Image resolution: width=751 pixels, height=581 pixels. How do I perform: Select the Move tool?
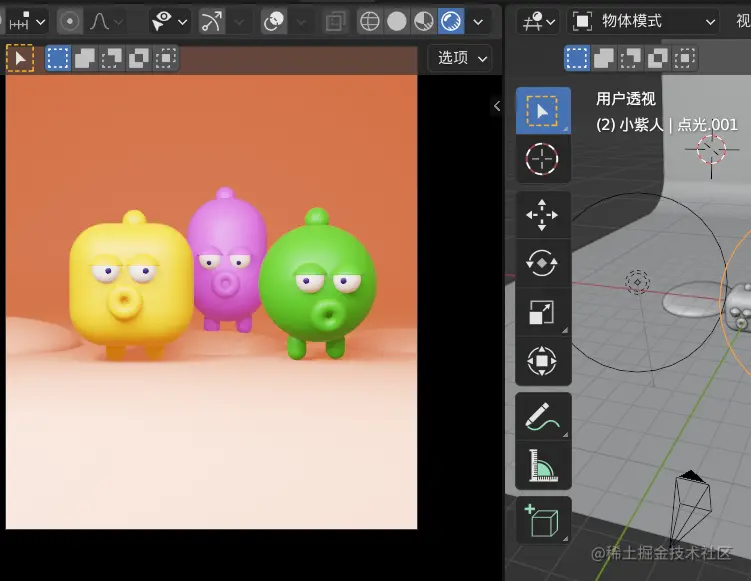pyautogui.click(x=542, y=214)
